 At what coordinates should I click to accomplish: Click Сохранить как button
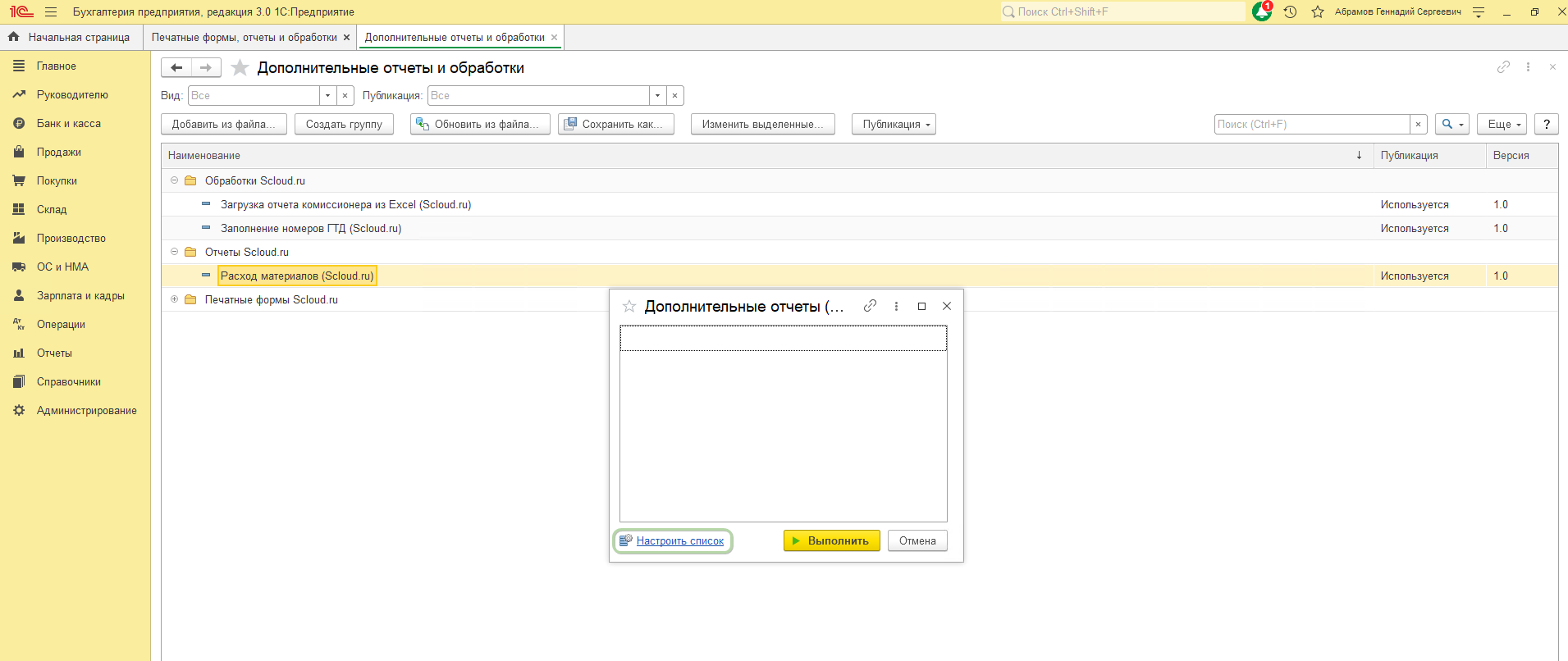click(x=616, y=124)
